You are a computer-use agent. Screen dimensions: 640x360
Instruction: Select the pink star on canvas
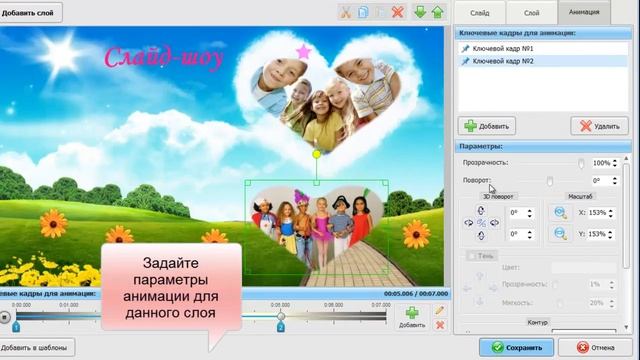[x=303, y=52]
